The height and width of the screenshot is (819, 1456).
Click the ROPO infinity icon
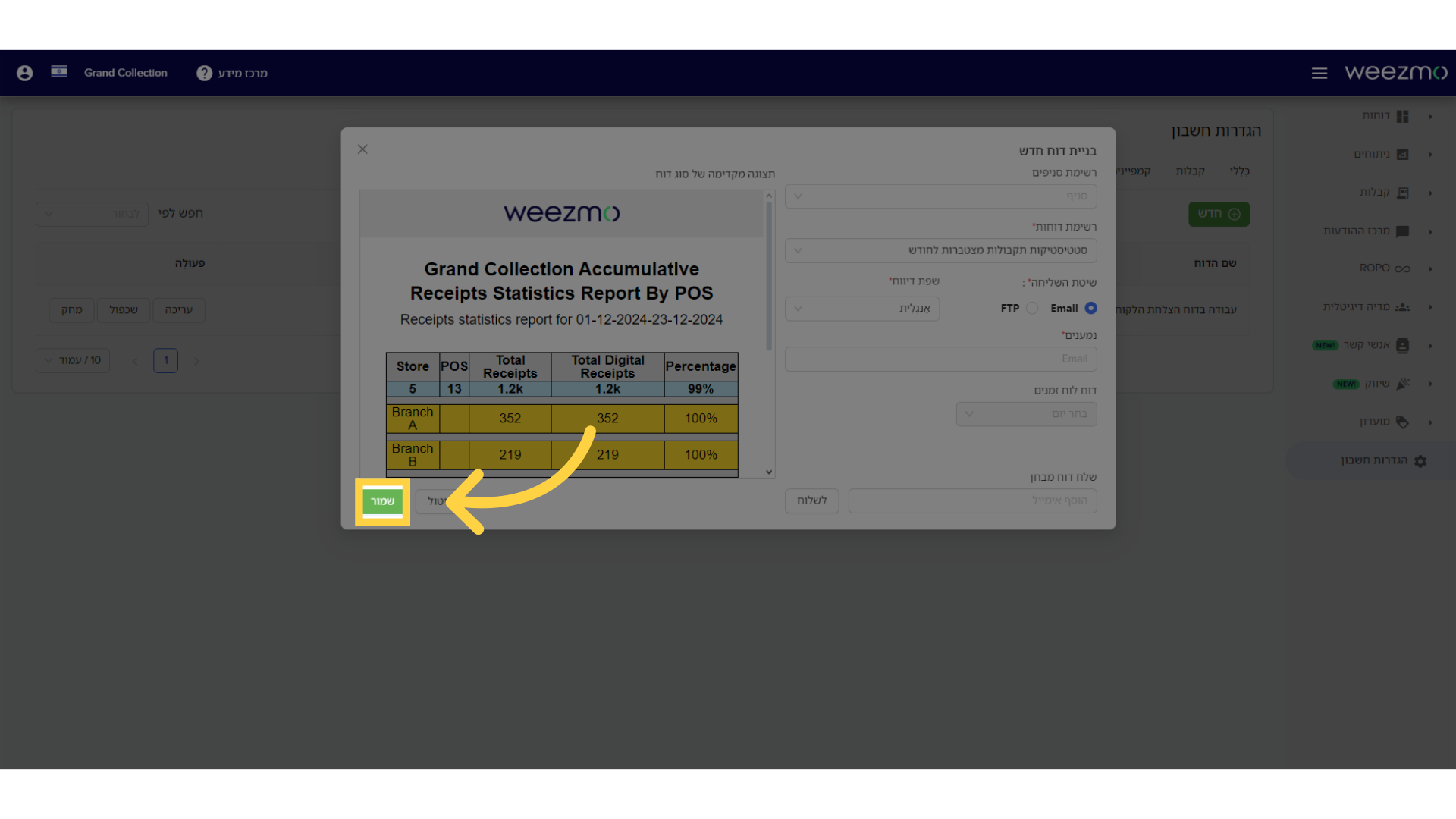[x=1403, y=268]
